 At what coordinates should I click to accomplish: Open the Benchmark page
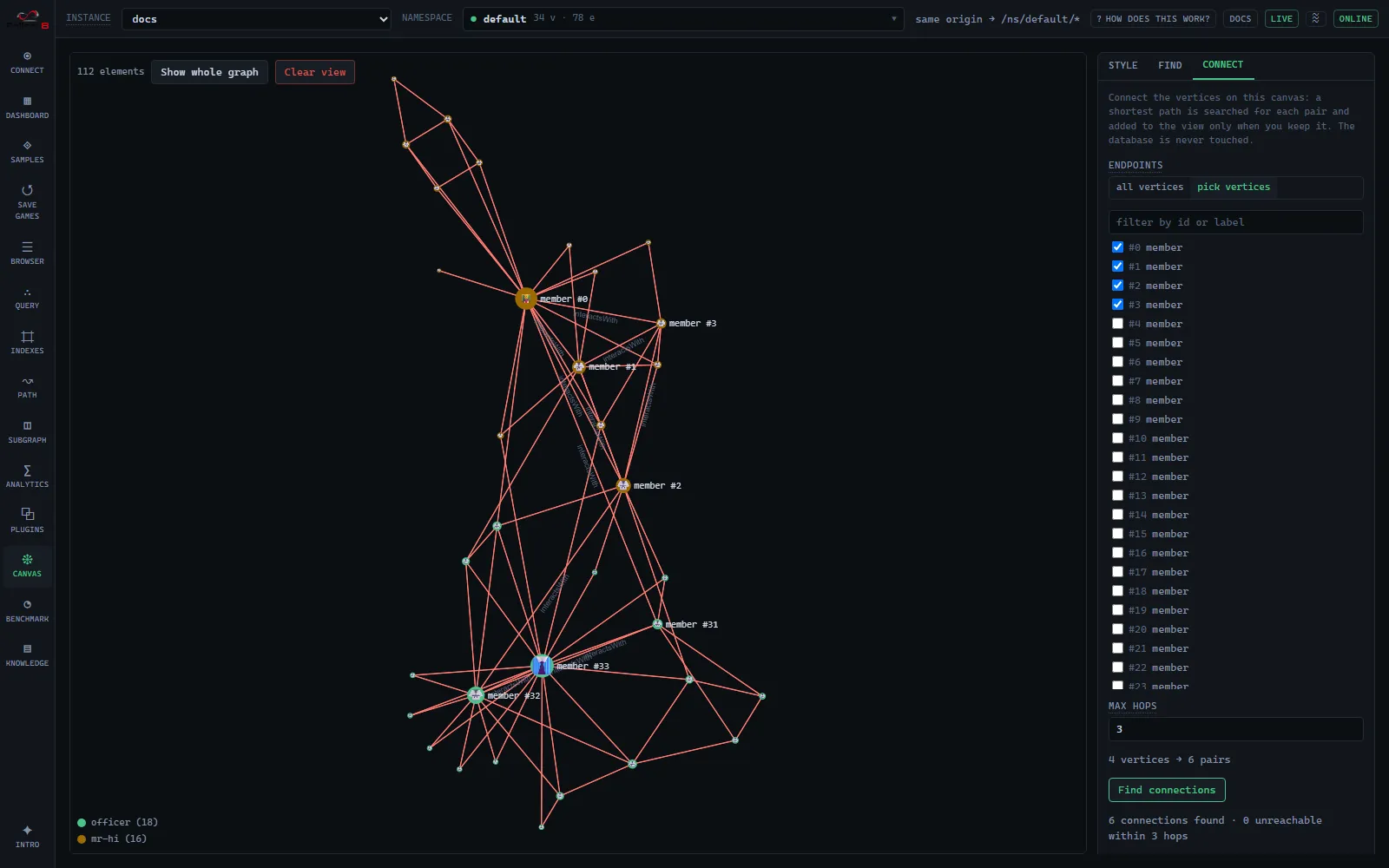[27, 611]
